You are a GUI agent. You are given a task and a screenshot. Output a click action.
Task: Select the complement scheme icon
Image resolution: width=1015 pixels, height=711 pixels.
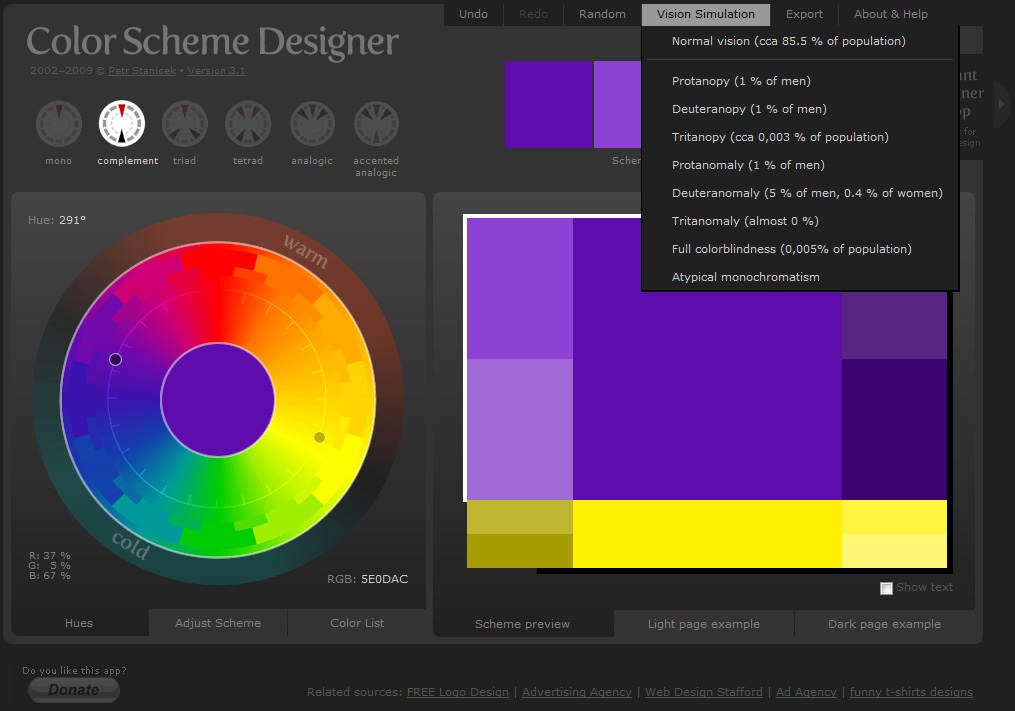[x=122, y=124]
